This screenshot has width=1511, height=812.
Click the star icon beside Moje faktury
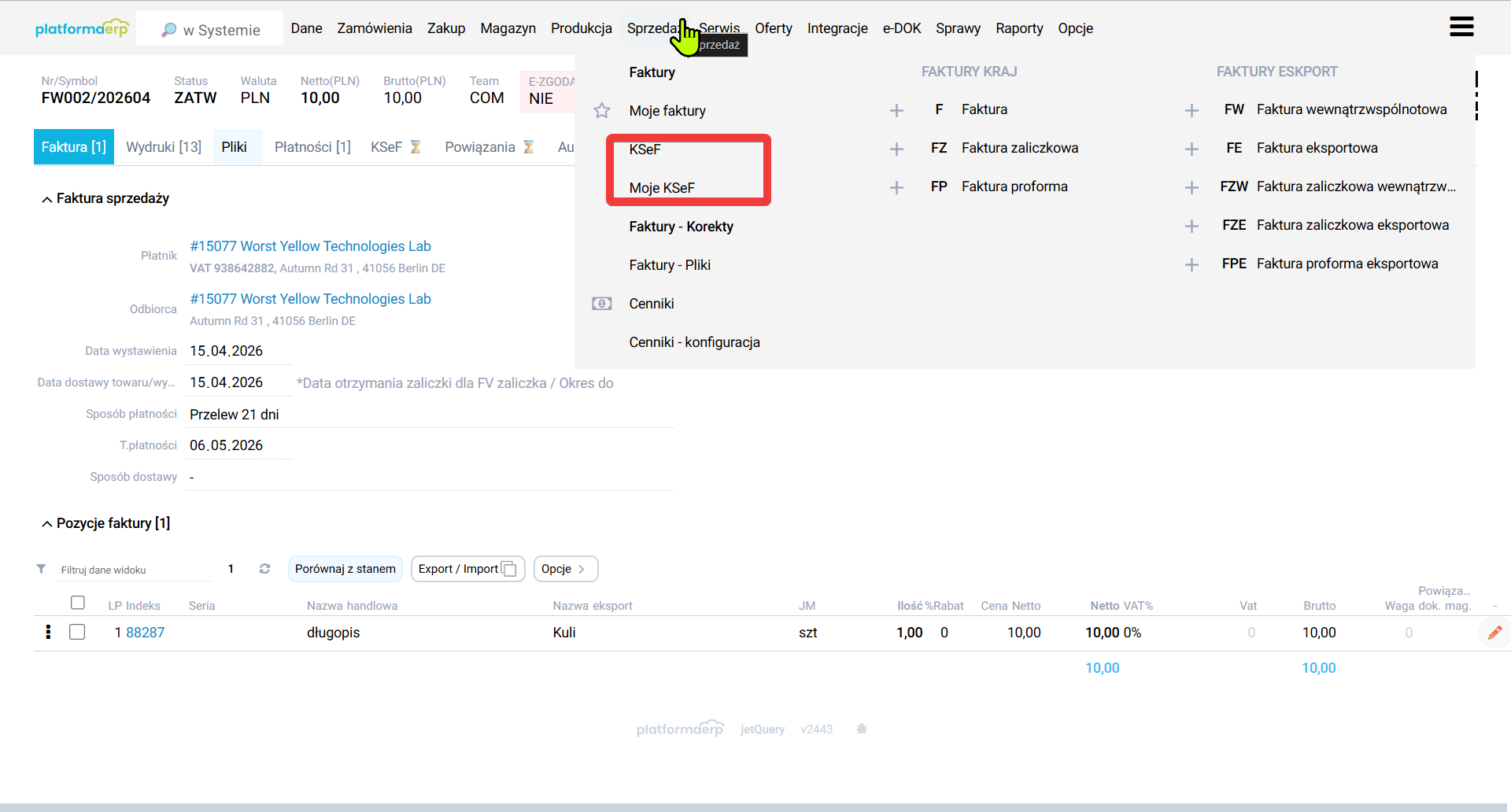(602, 111)
